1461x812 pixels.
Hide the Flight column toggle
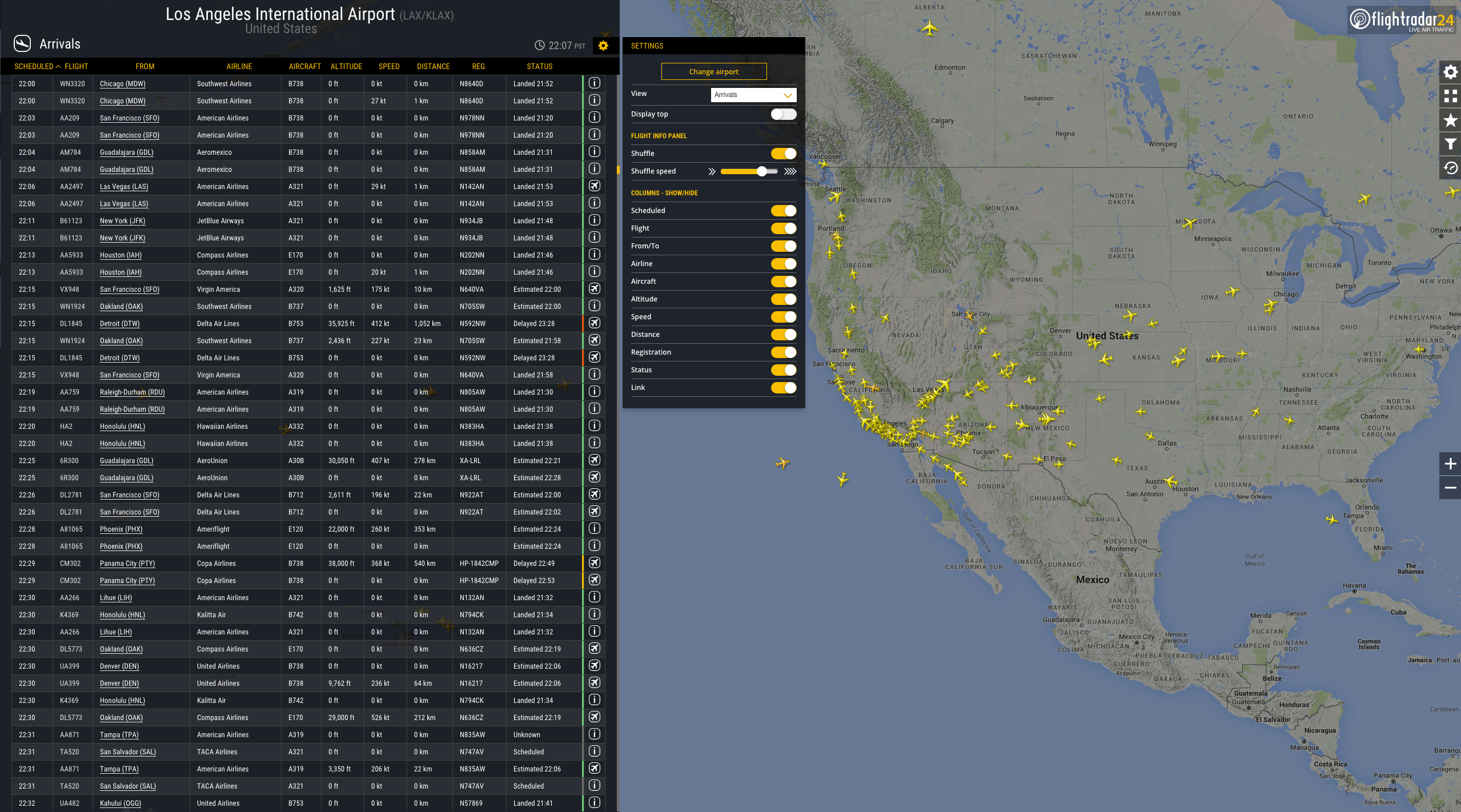783,228
